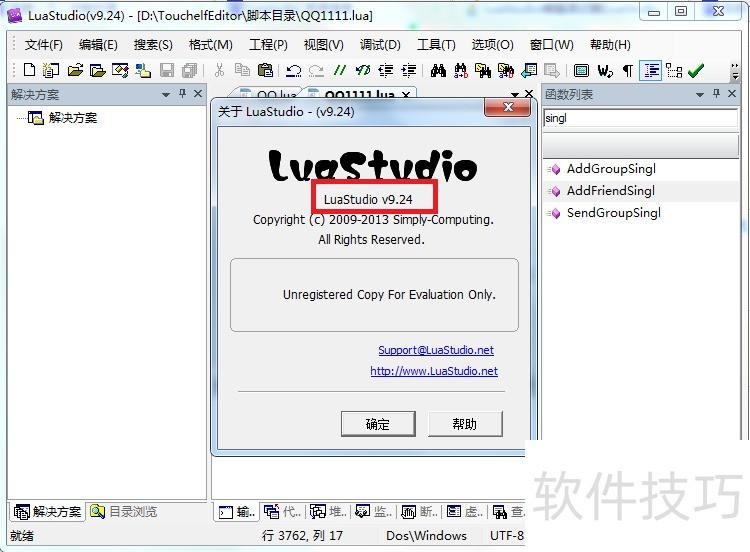Open the 调试(D) menu
Image resolution: width=750 pixels, height=552 pixels.
coord(380,45)
